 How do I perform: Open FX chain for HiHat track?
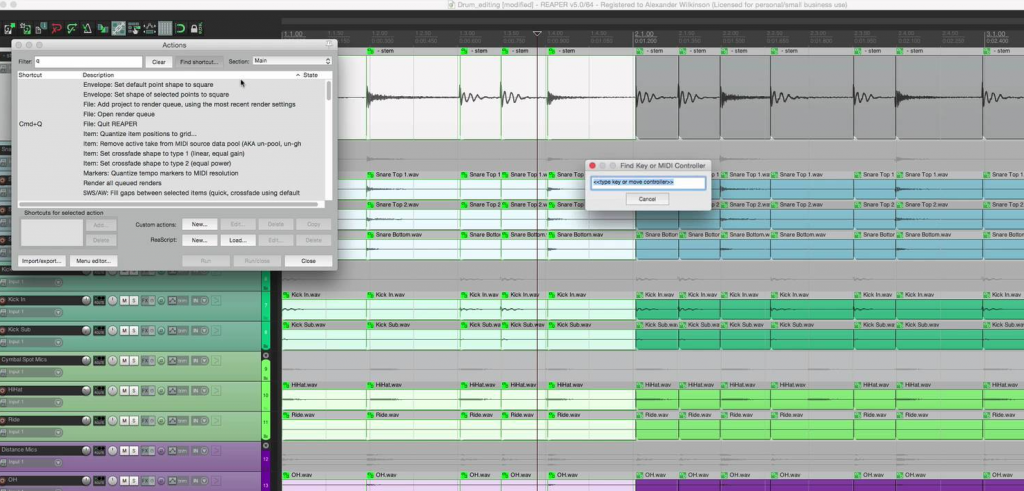[x=145, y=390]
